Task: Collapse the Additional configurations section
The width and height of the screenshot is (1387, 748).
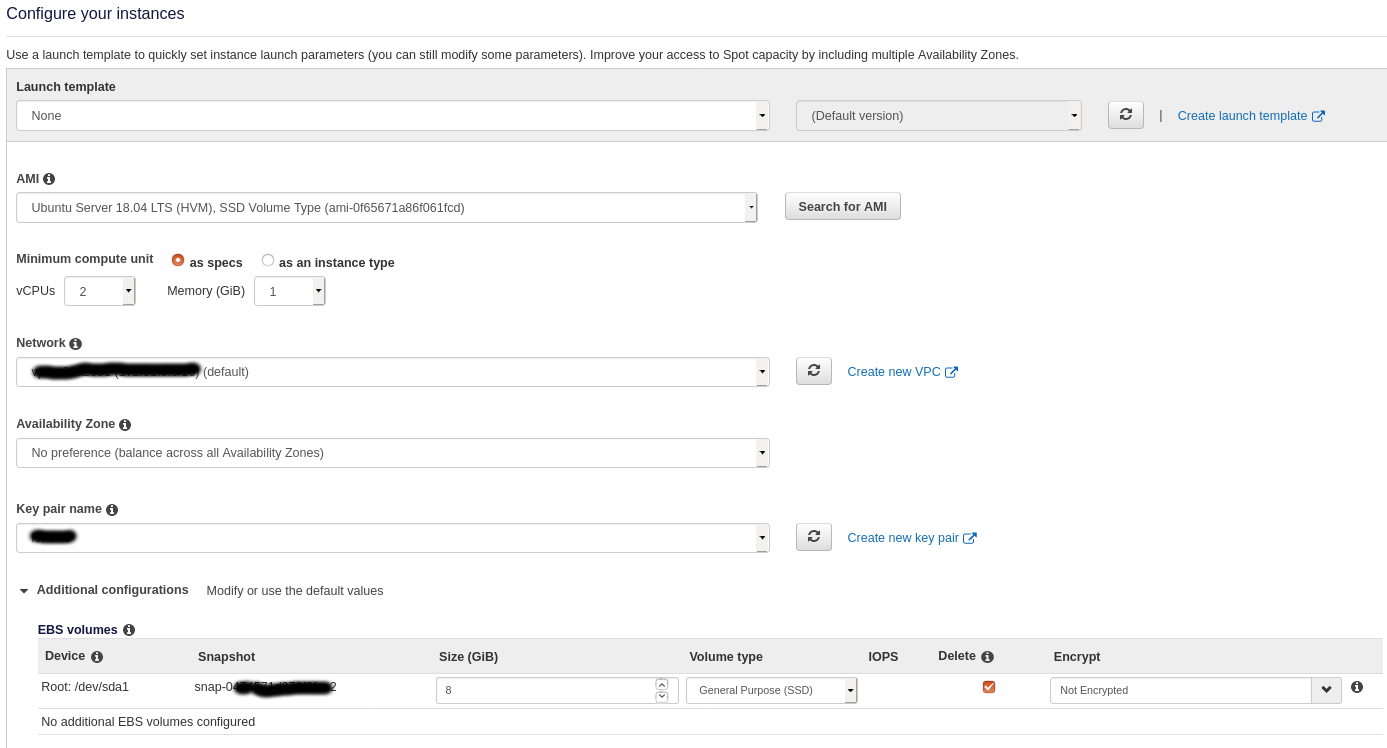Action: [24, 591]
